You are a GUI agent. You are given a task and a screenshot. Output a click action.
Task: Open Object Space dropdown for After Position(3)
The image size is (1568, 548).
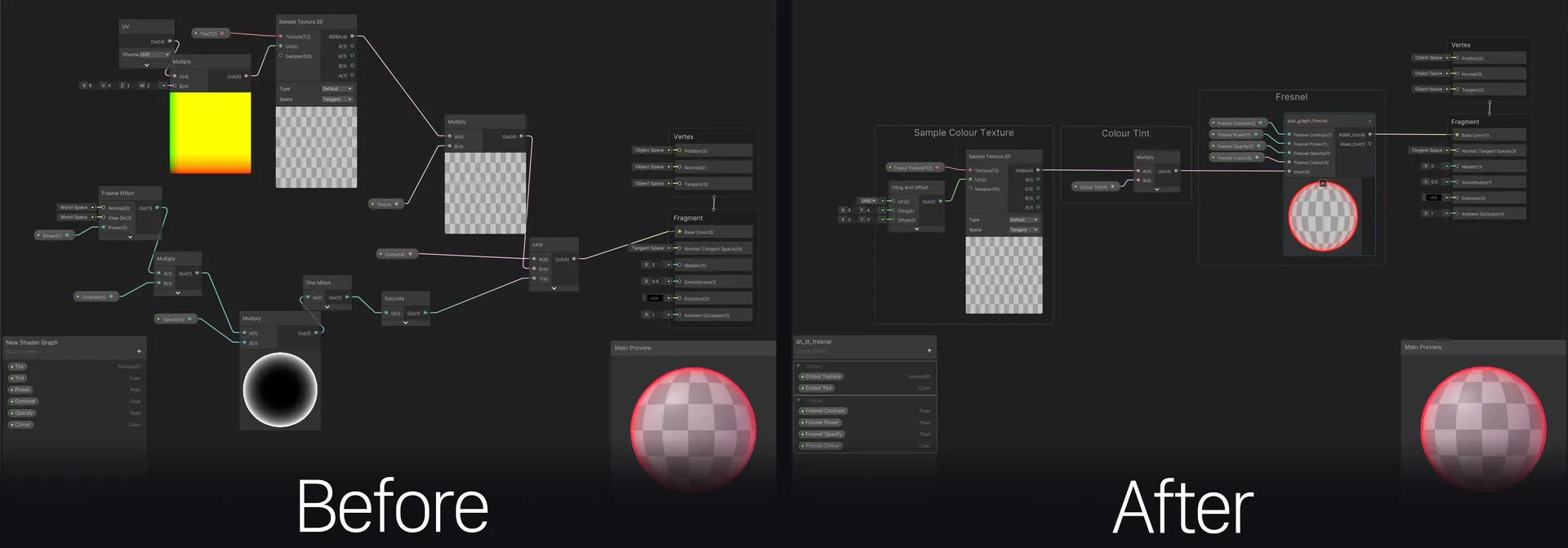point(1428,57)
